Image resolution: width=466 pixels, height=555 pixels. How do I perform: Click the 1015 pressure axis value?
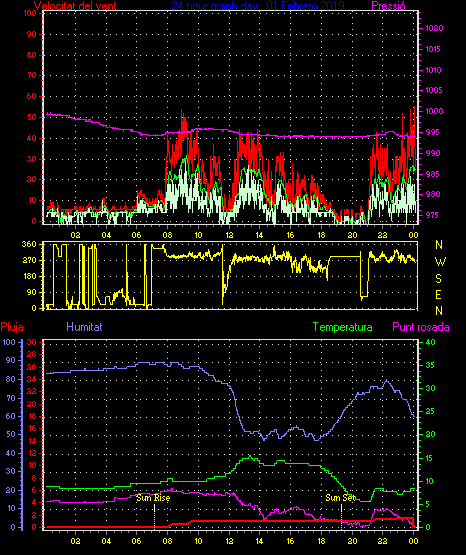[433, 49]
